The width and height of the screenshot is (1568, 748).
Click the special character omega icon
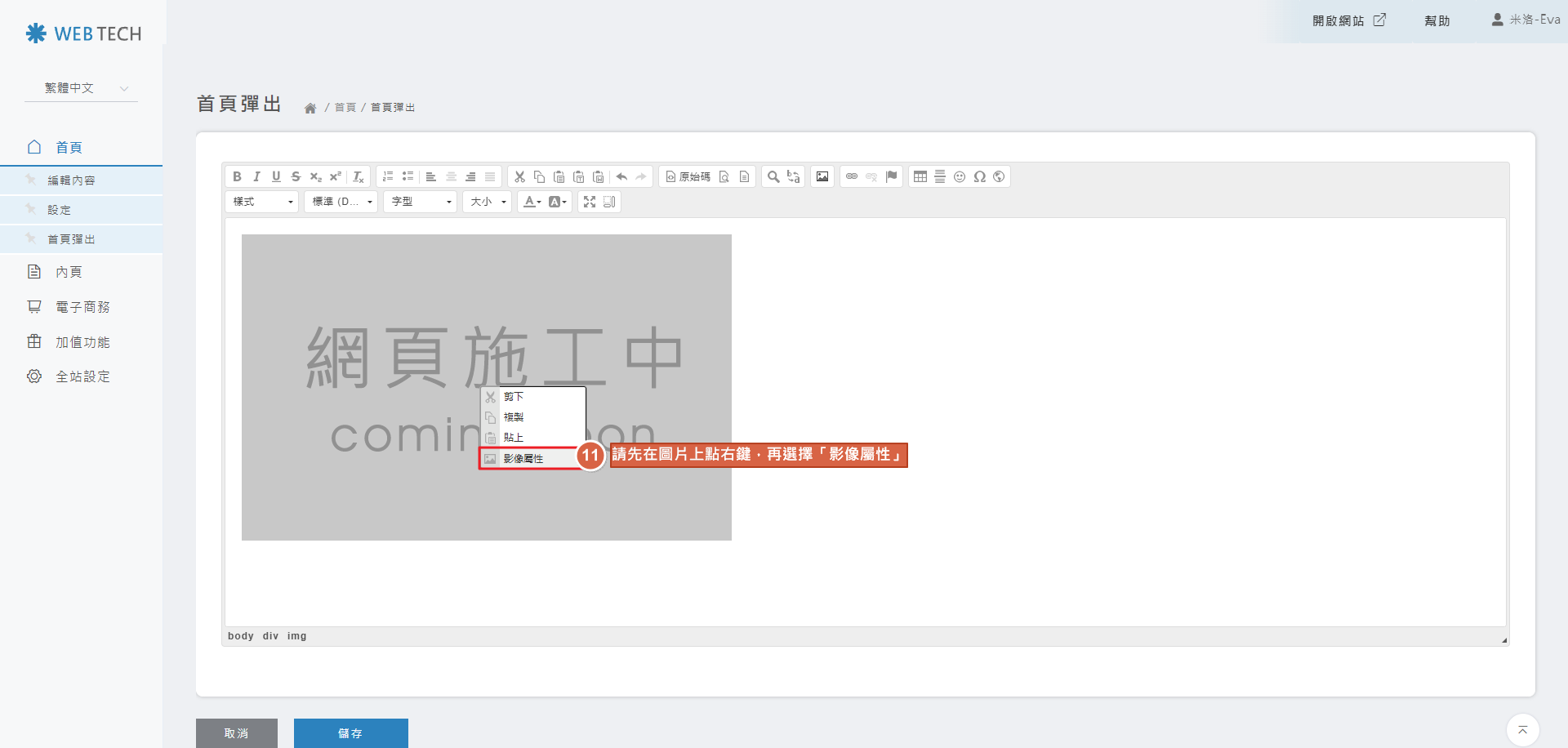(979, 176)
